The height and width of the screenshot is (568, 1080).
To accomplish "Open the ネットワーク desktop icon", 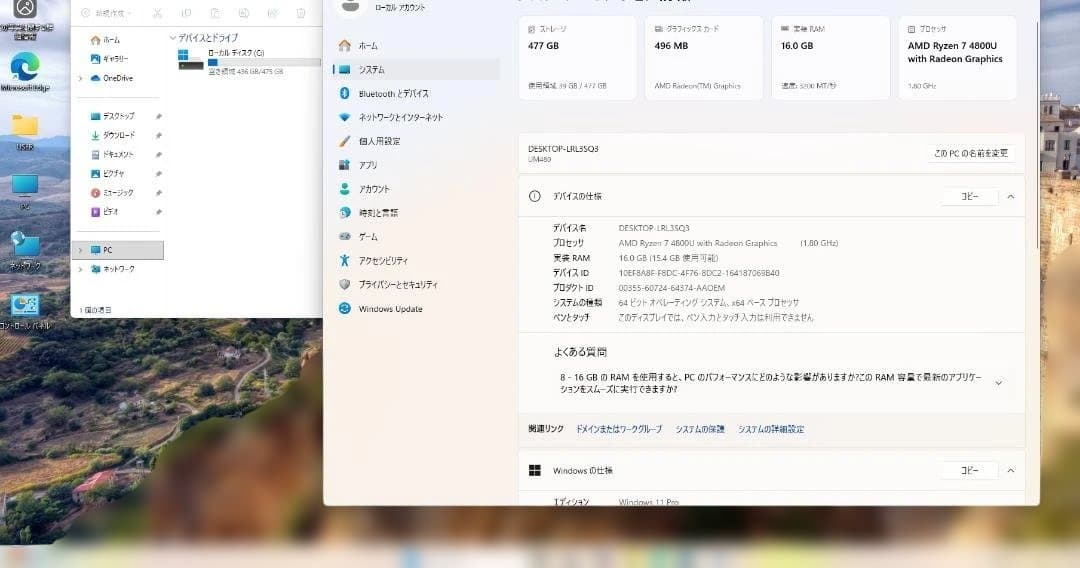I will click(25, 251).
